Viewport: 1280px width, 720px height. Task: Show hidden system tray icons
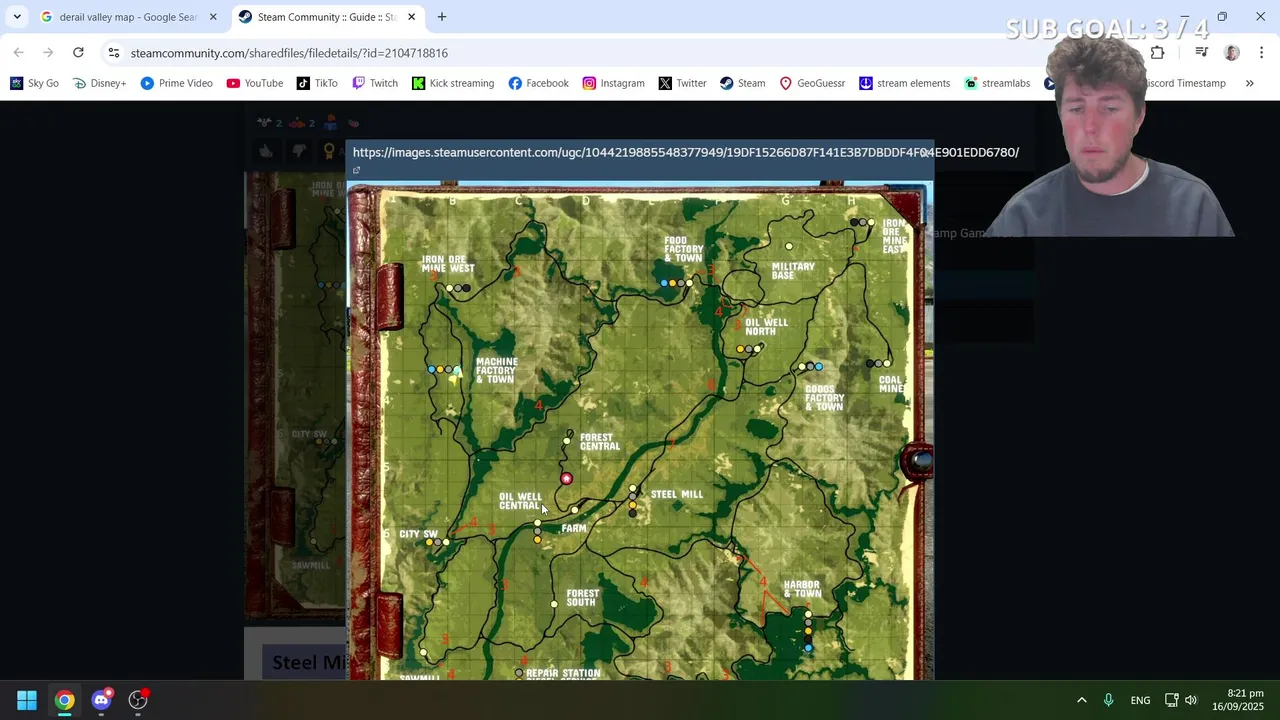pos(1081,700)
